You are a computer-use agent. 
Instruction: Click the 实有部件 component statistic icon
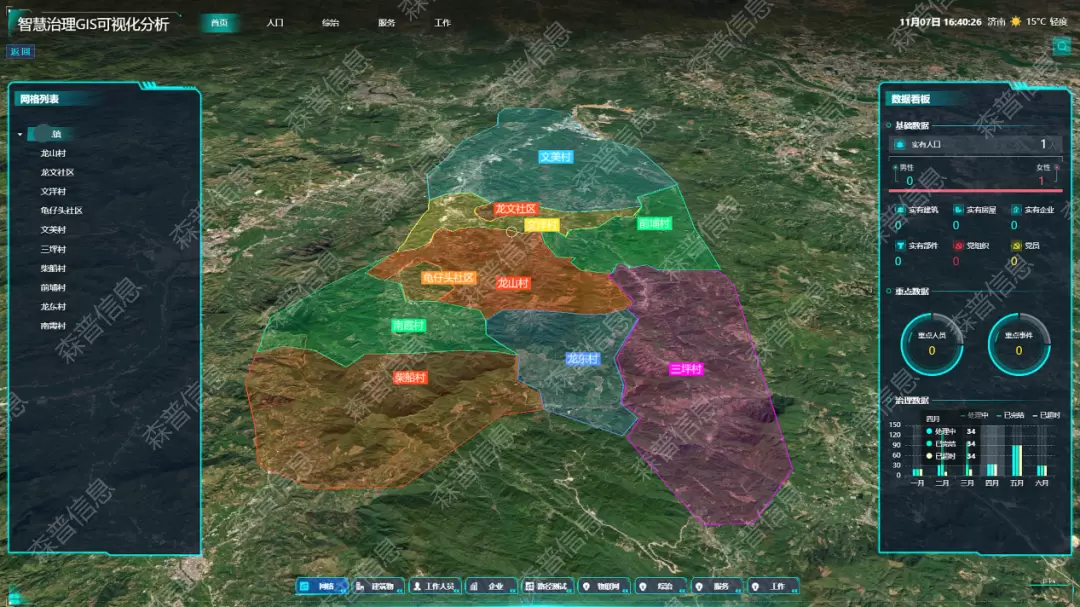[x=900, y=245]
